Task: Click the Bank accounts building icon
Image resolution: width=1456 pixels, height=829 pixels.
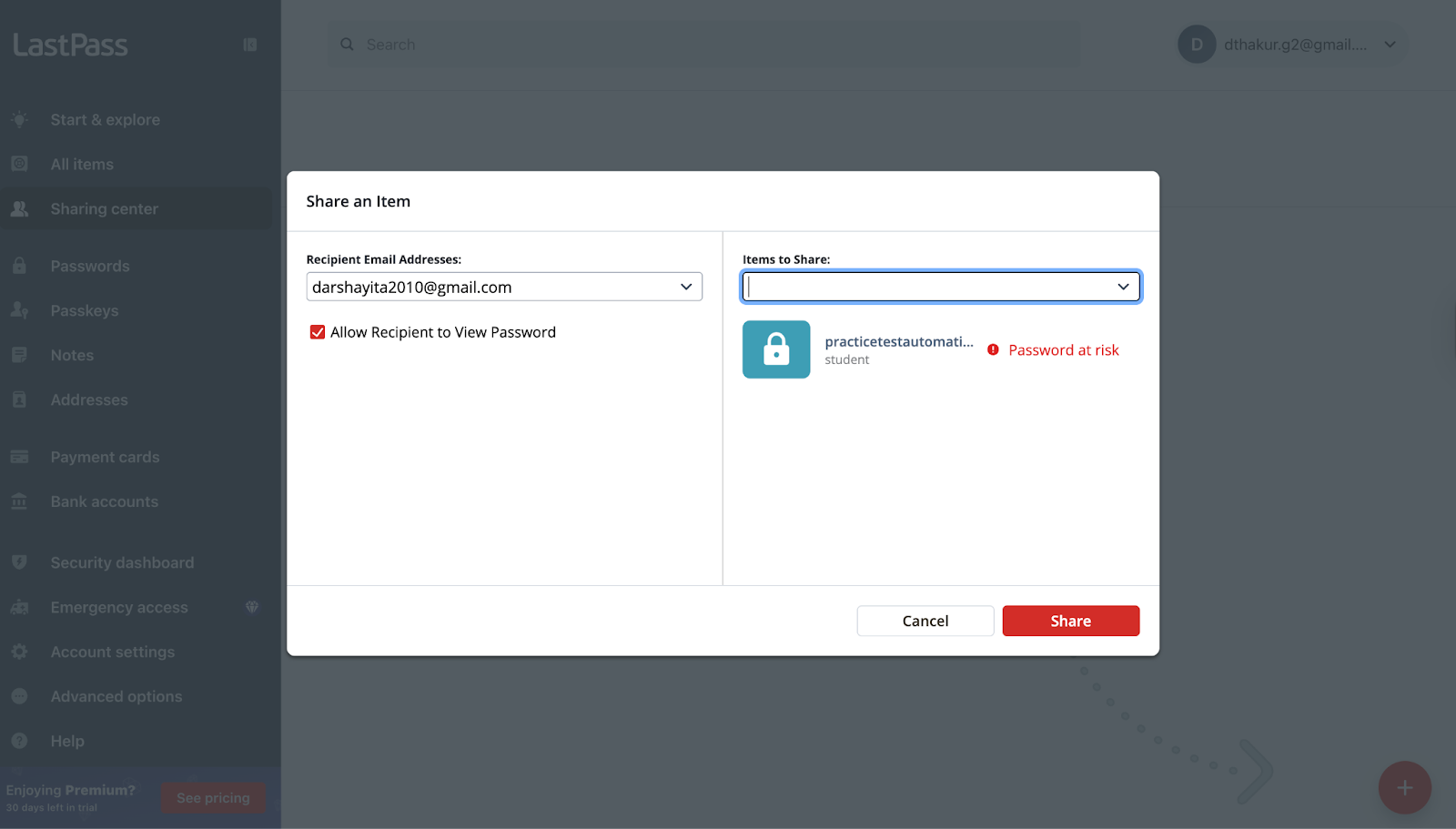Action: click(19, 501)
